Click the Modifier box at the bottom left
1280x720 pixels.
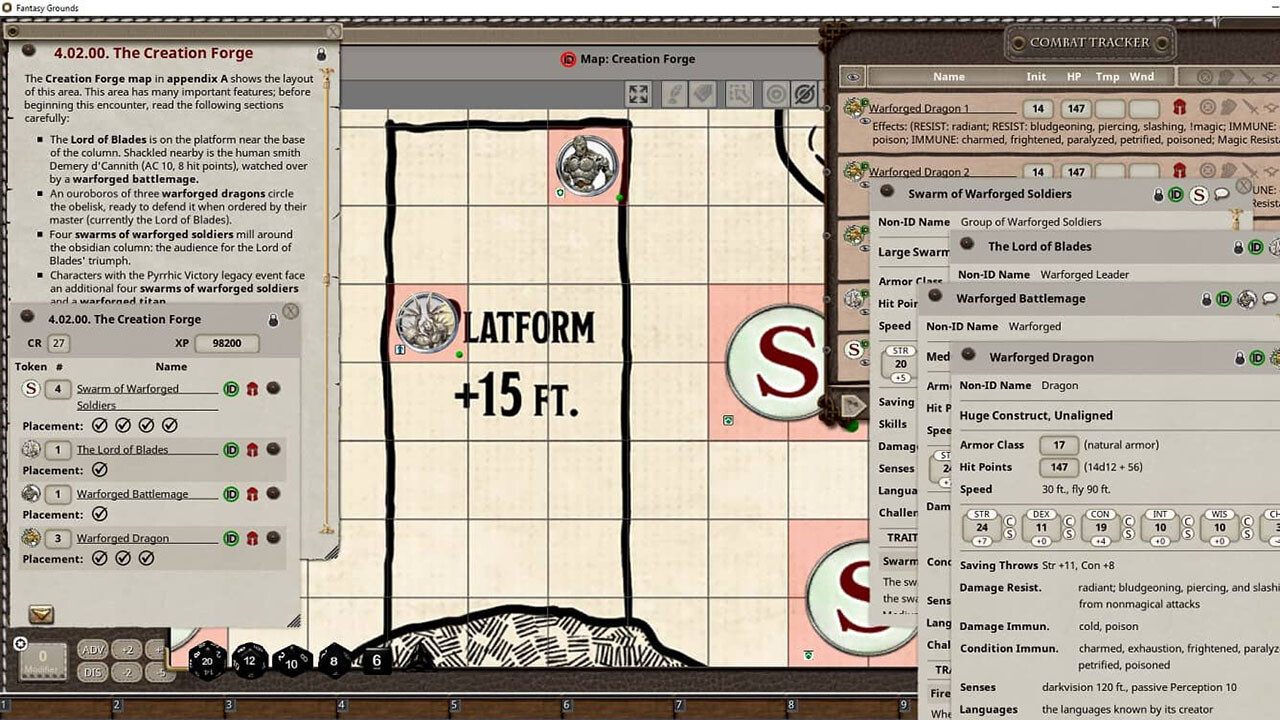40,661
